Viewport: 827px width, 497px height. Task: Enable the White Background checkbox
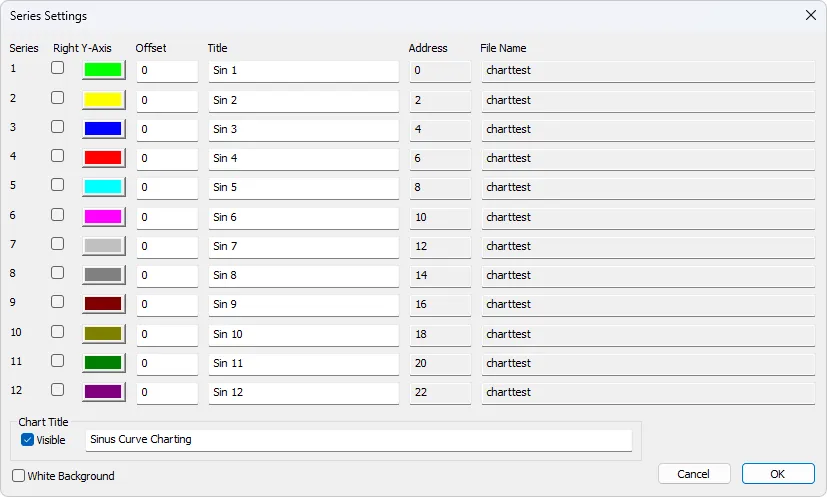point(19,476)
